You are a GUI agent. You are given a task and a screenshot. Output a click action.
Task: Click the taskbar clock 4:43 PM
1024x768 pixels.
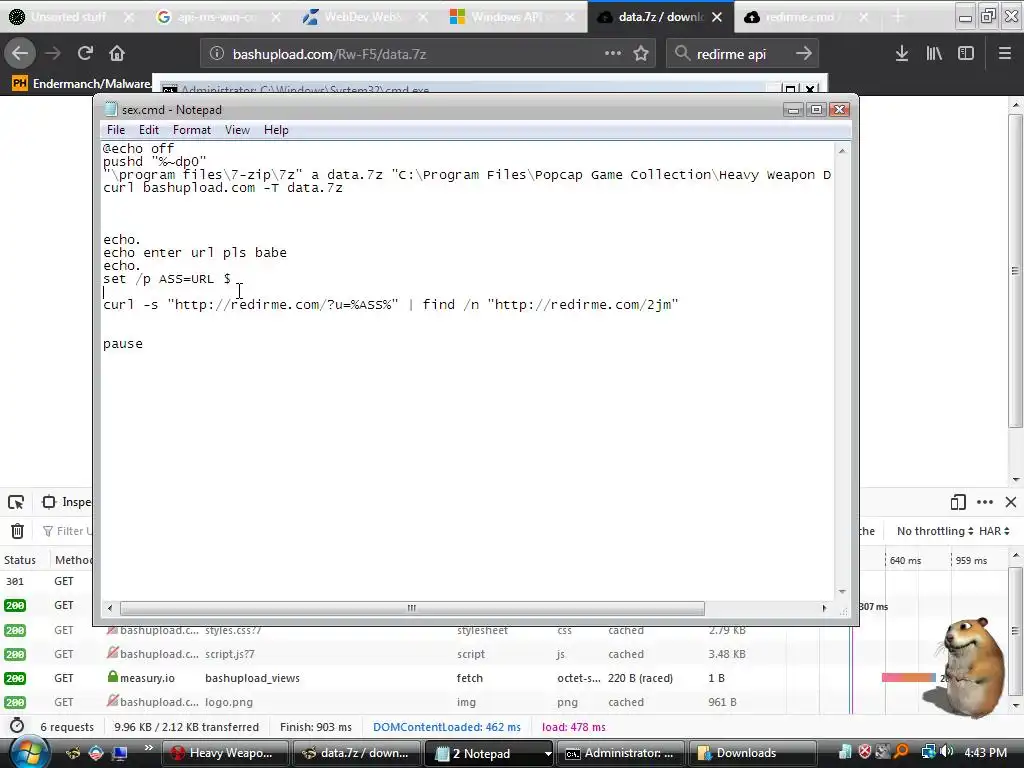coord(985,753)
